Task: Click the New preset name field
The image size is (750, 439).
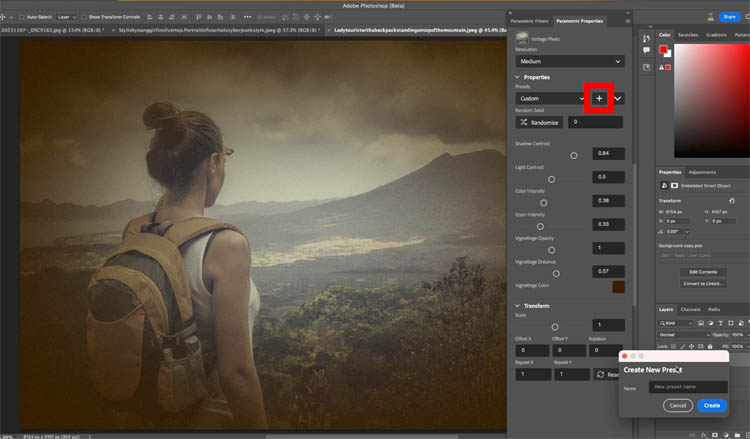Action: tap(688, 387)
